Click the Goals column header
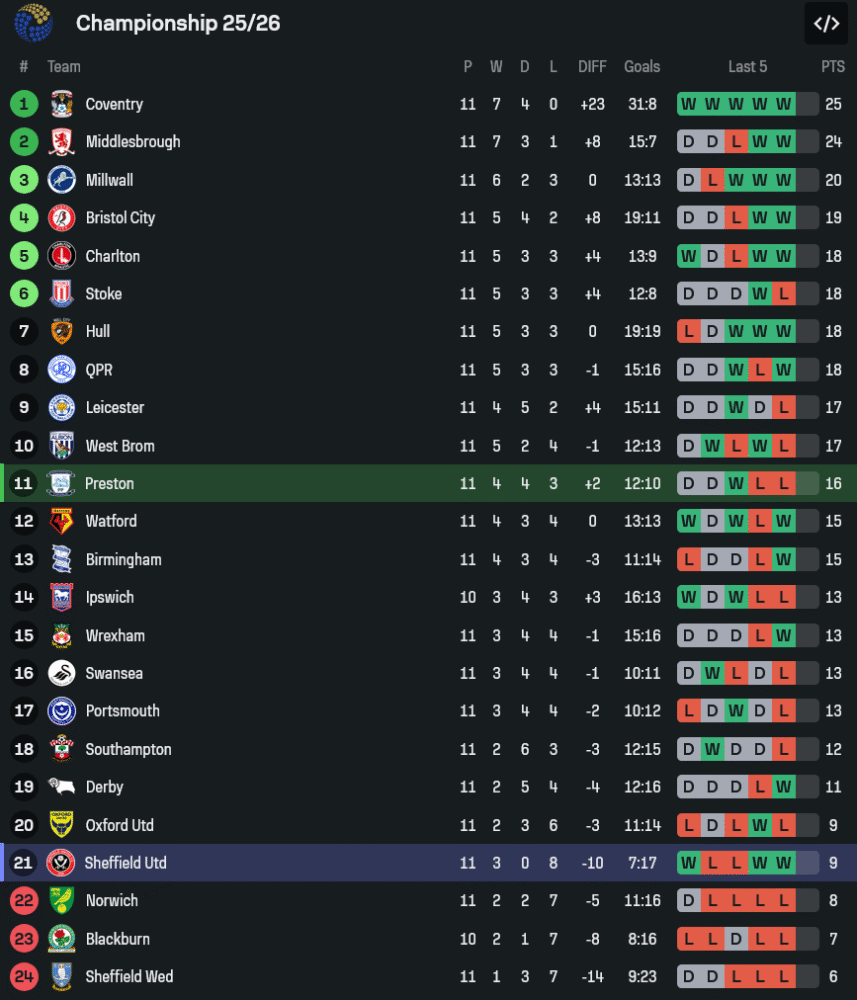 click(642, 67)
